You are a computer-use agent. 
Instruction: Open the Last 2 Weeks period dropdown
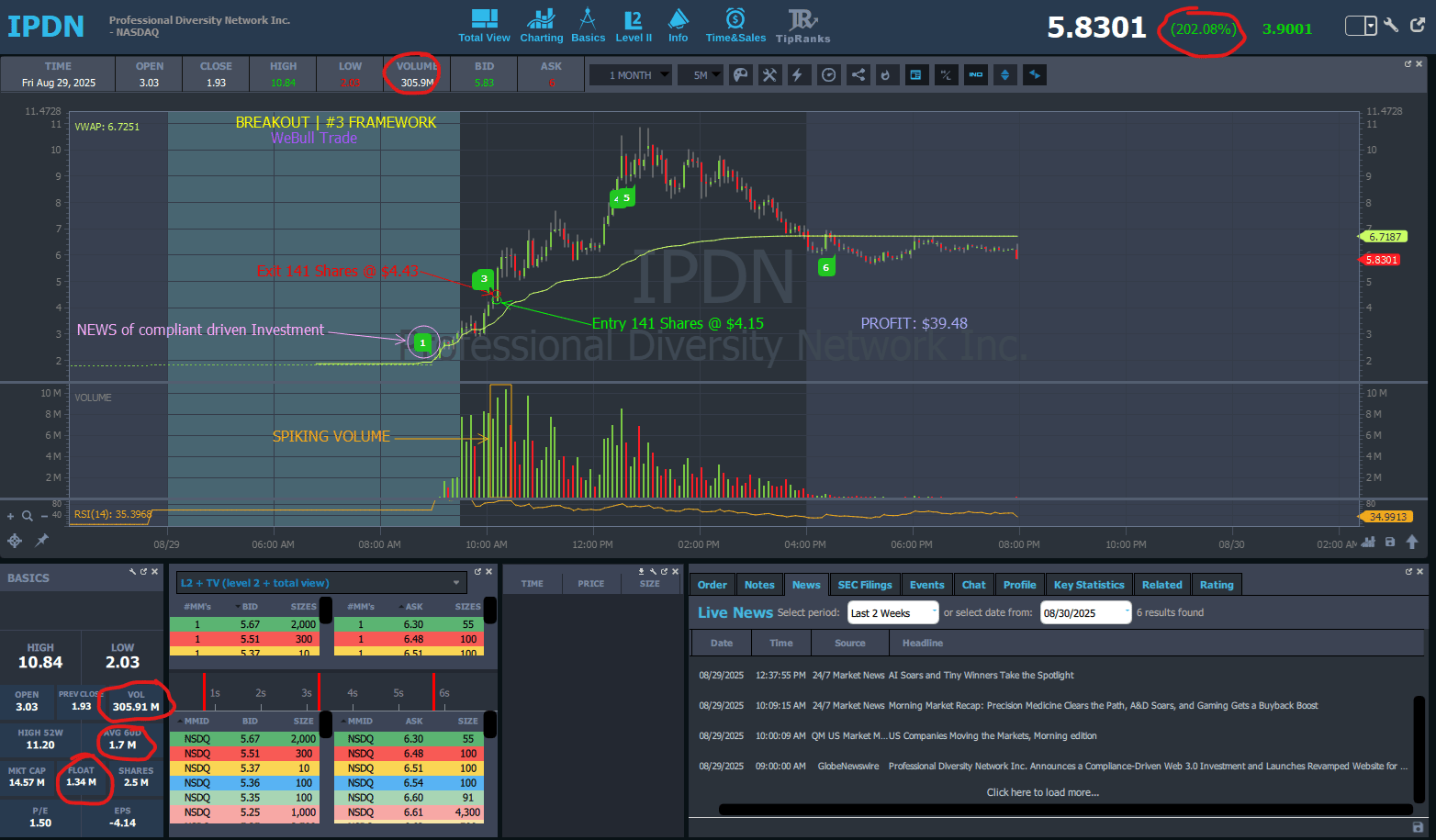(x=892, y=613)
